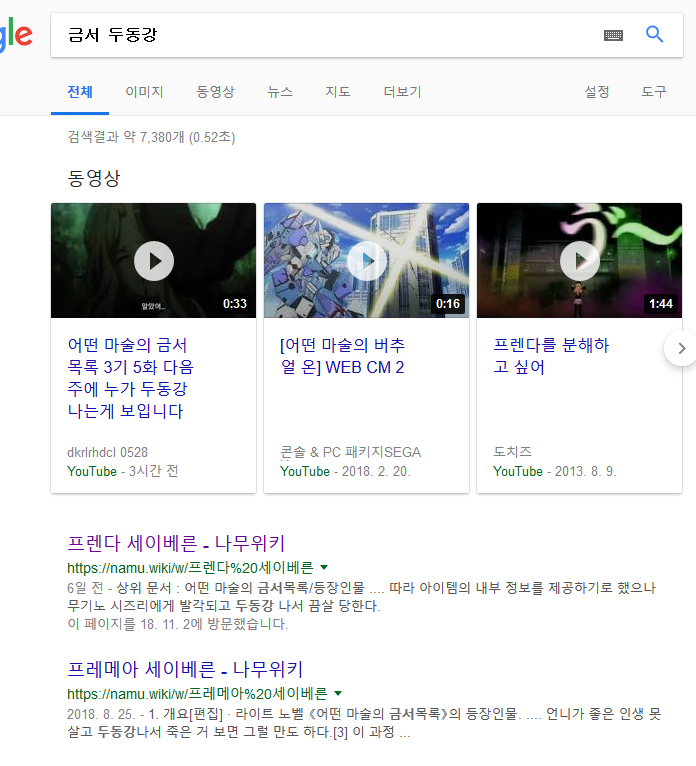
Task: Play the first video with 0:33 duration
Action: coord(153,261)
